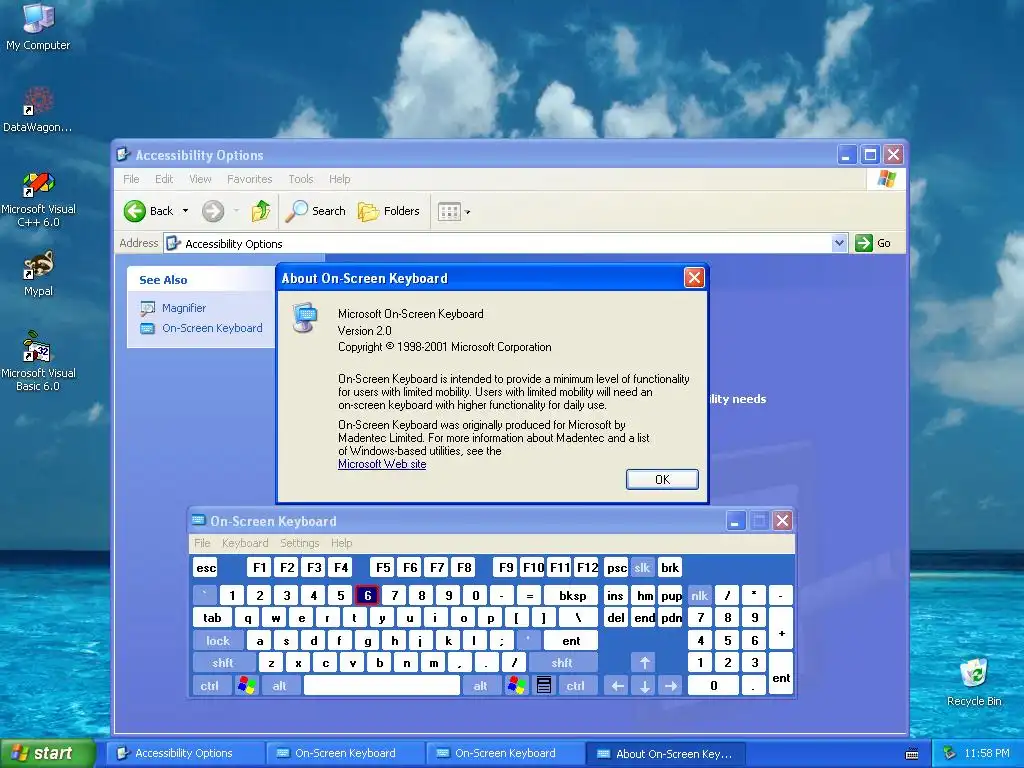
Task: Click the right Windows logo key
Action: pos(516,686)
